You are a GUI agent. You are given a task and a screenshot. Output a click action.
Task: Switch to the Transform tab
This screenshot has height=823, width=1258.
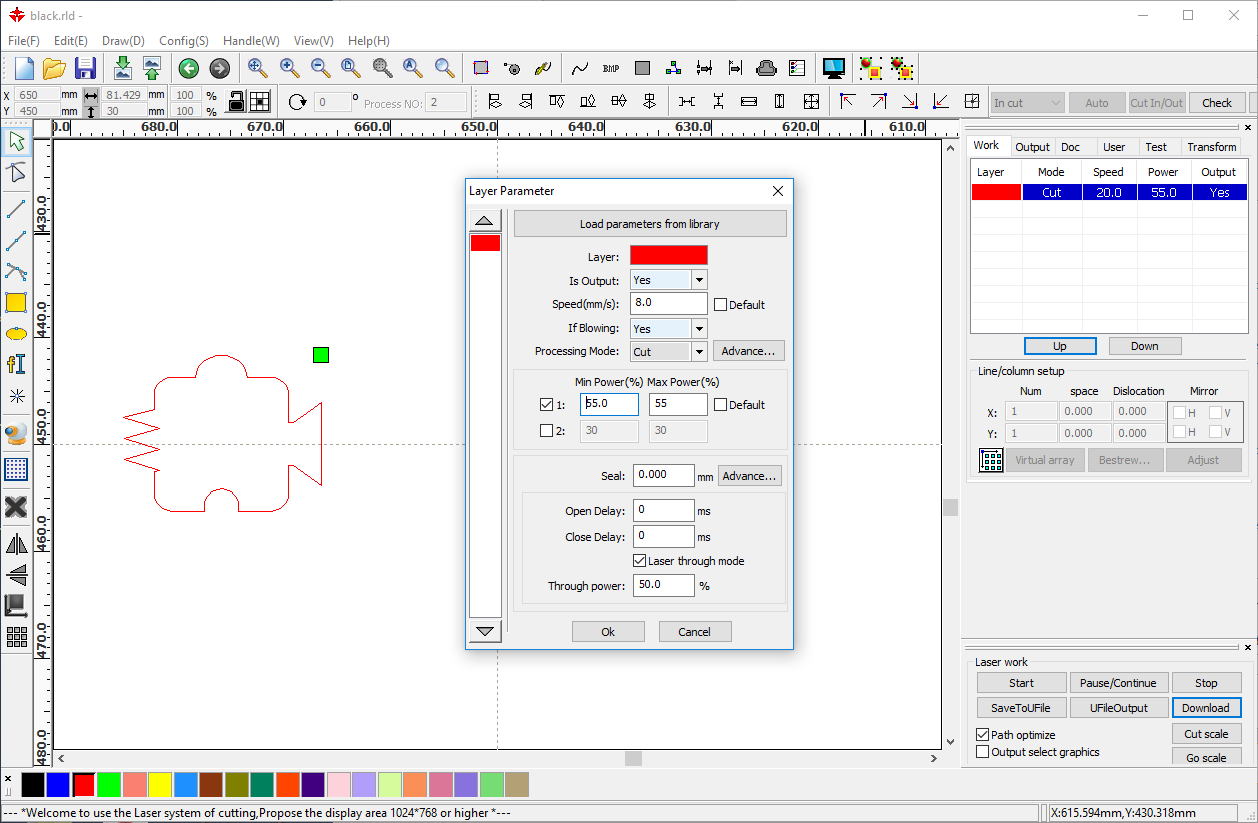click(x=1211, y=147)
